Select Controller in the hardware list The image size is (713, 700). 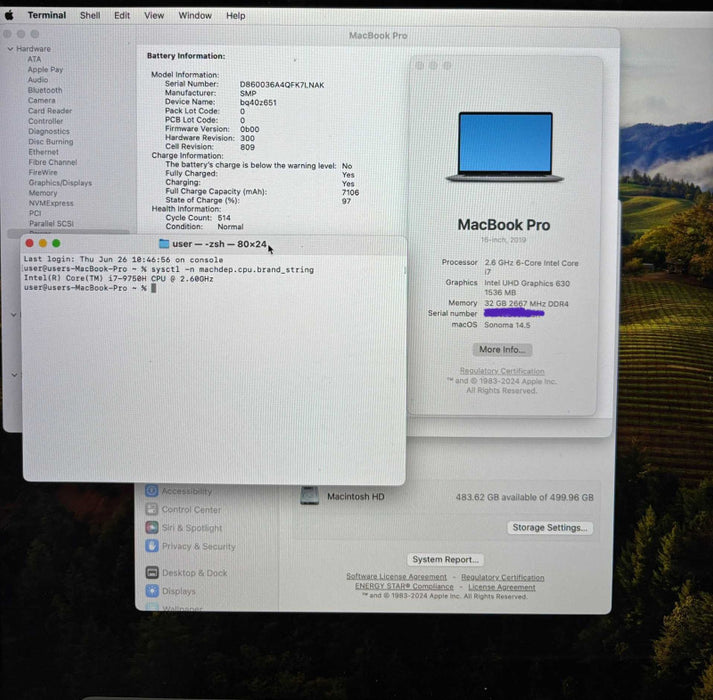coord(45,121)
